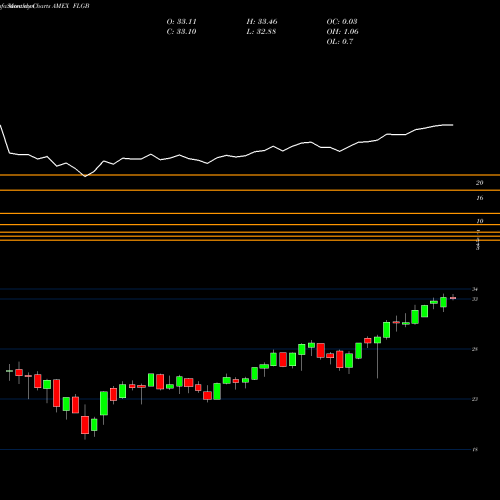
Task: Click the lowest red candle at the chart bottom
Action: (85, 425)
